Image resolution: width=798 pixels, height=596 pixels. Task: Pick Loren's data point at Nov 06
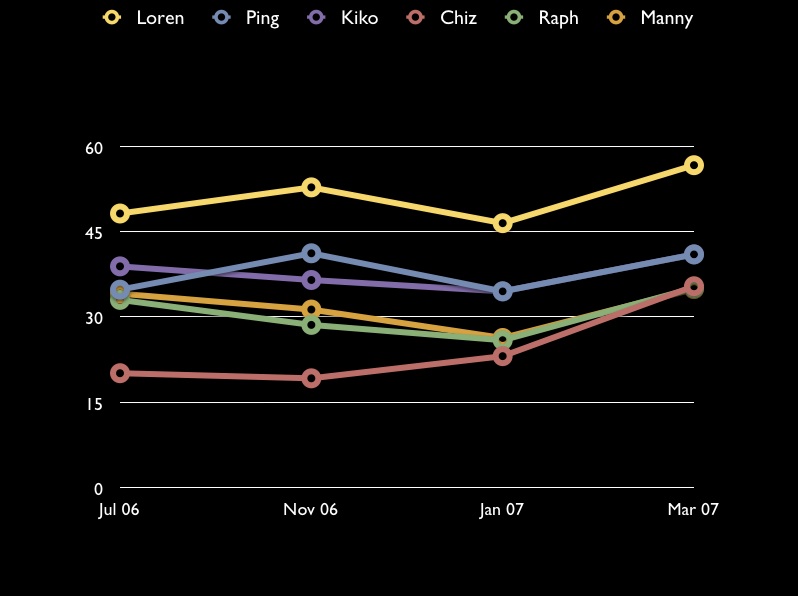coord(311,187)
